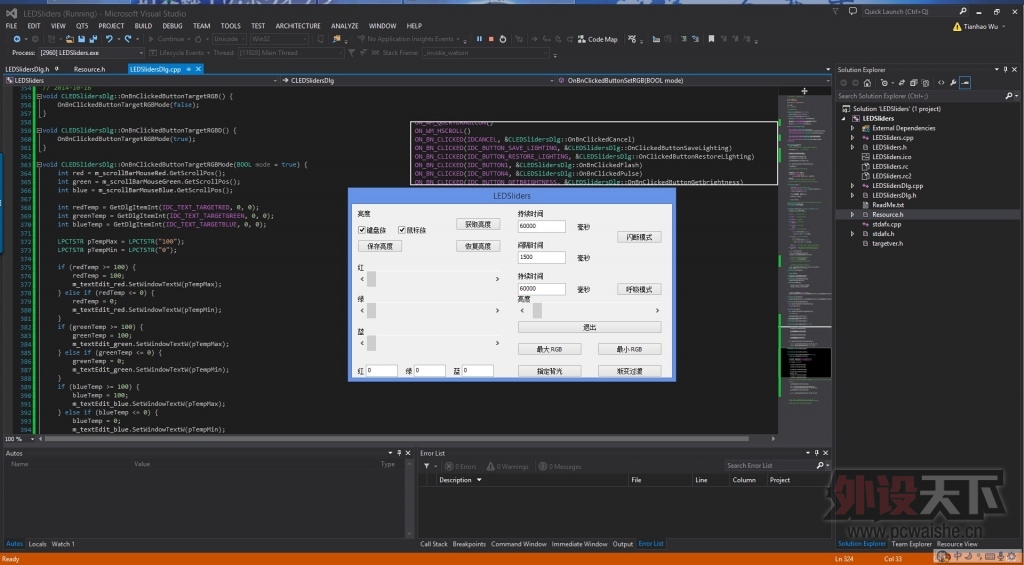Click View Code icon in Solution Explorer
Image resolution: width=1024 pixels, height=565 pixels.
941,83
